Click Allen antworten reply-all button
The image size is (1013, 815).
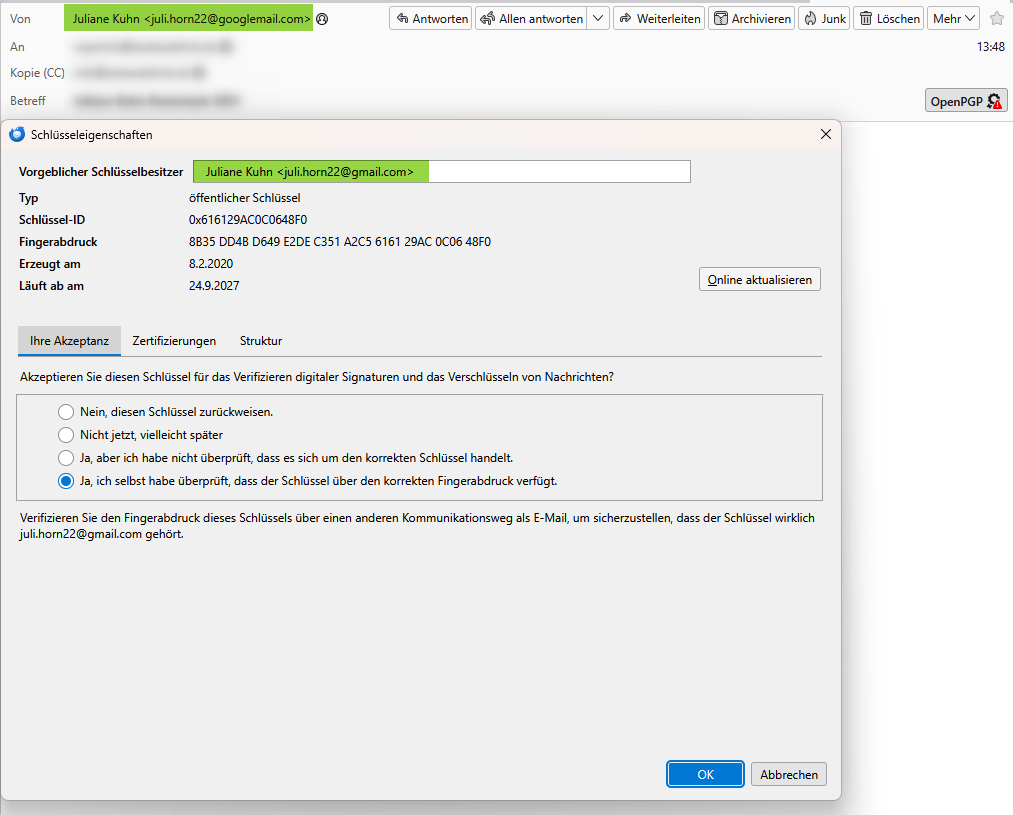click(x=532, y=19)
